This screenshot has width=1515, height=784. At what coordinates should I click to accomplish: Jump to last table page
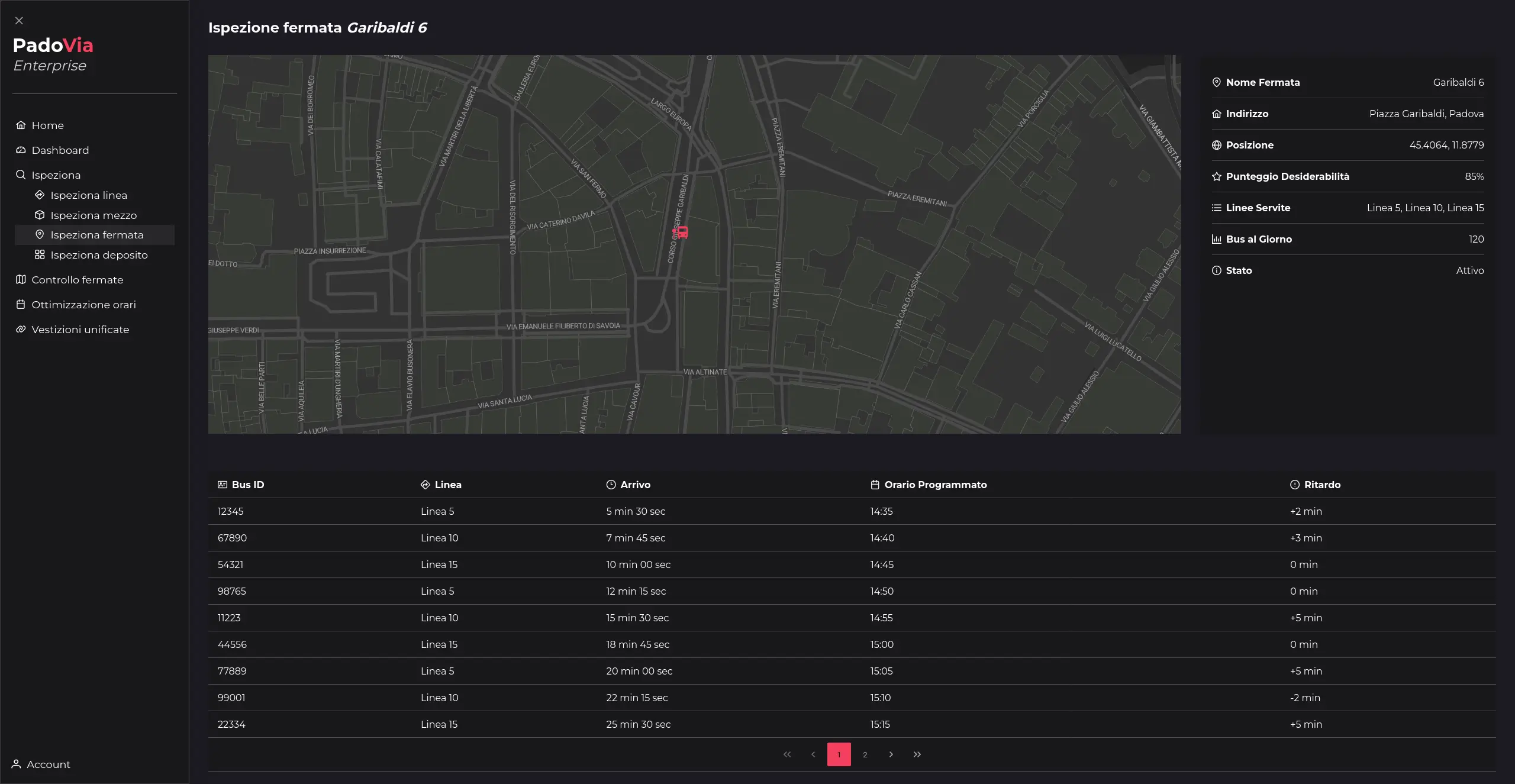[x=917, y=754]
